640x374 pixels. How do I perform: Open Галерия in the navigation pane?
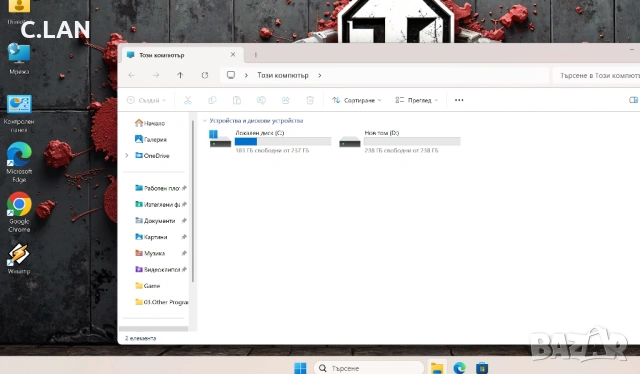coord(151,139)
